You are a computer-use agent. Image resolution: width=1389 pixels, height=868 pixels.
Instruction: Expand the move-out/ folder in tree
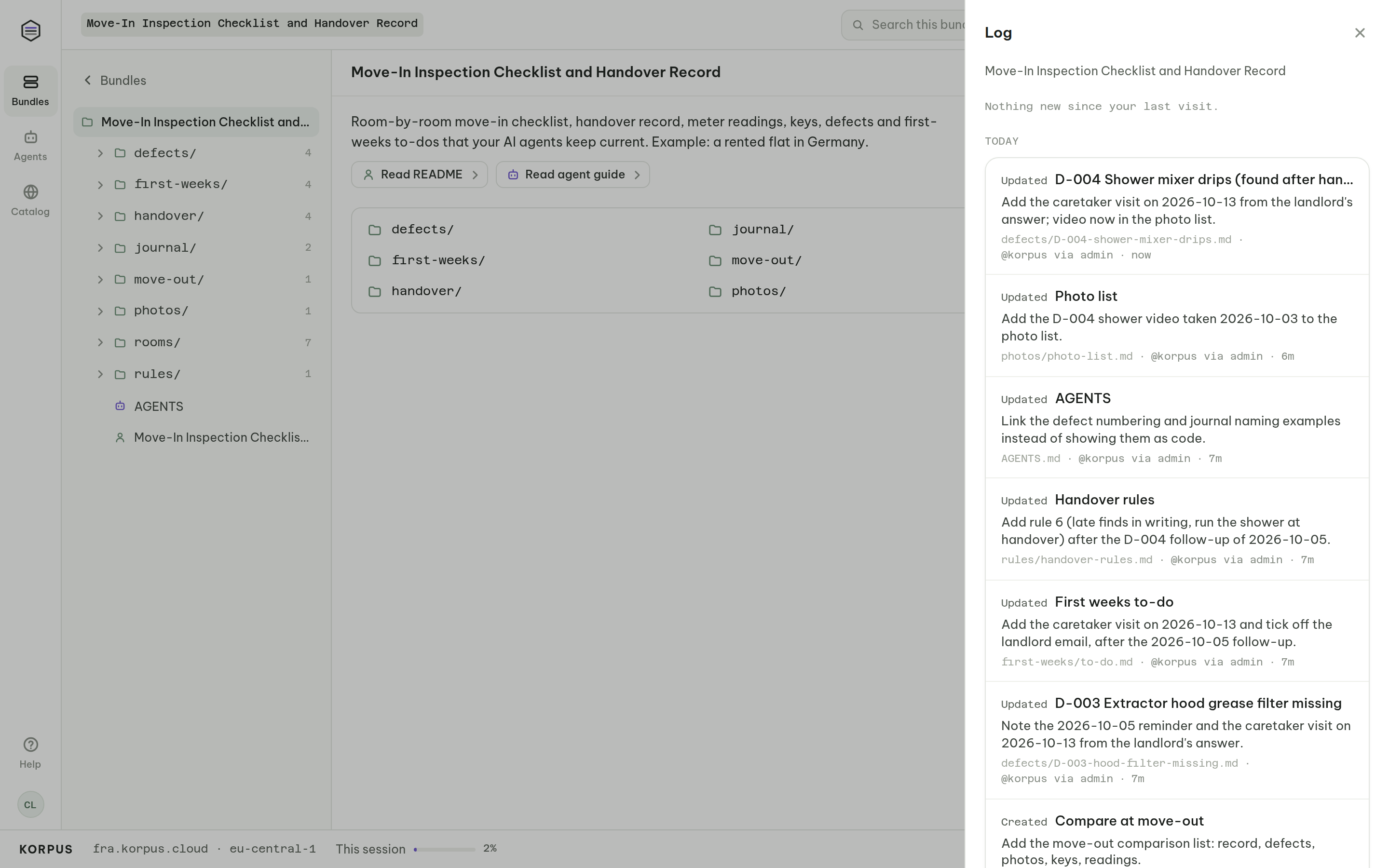[x=100, y=280]
